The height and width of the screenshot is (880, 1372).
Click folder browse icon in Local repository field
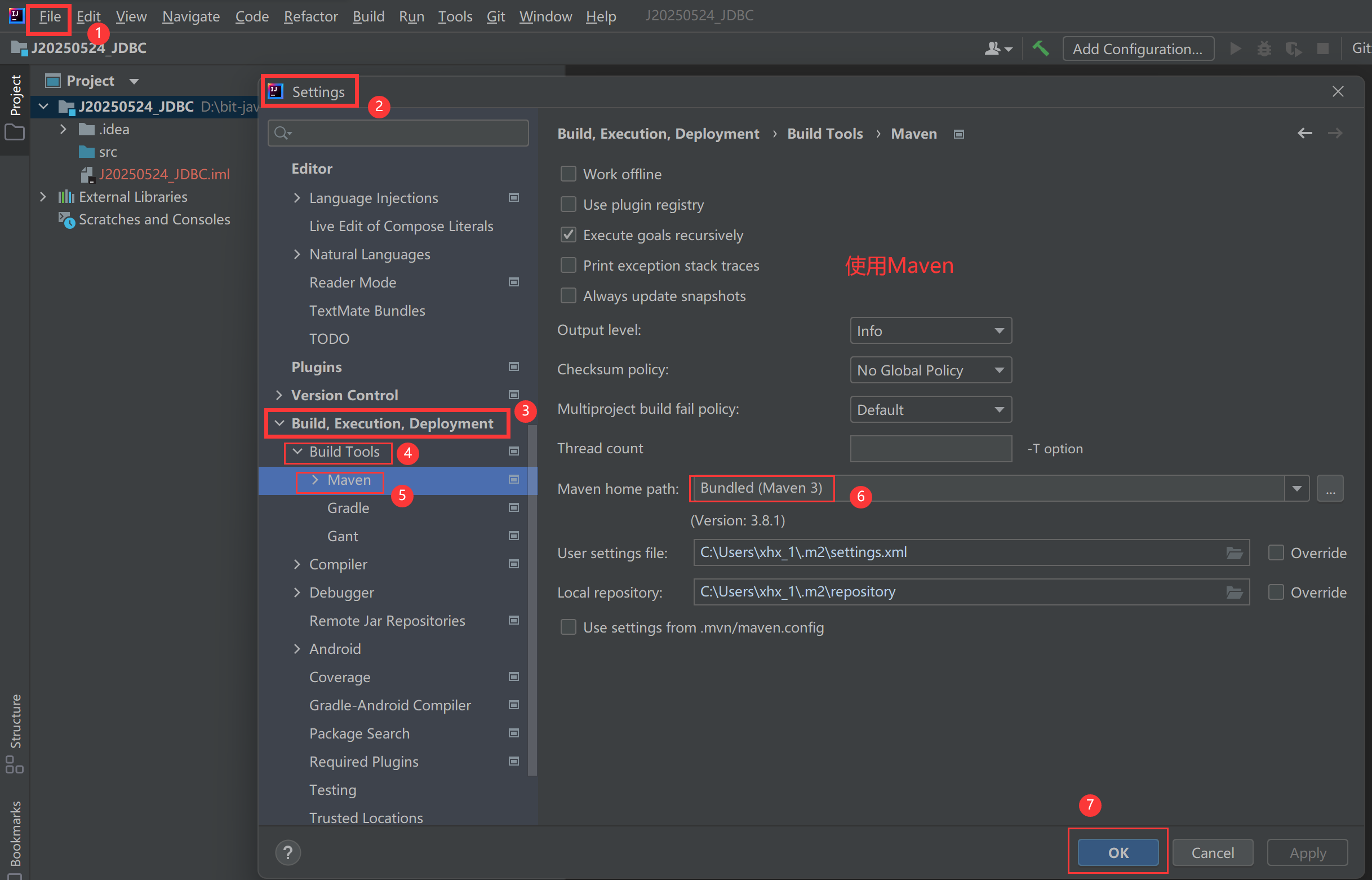click(x=1235, y=592)
